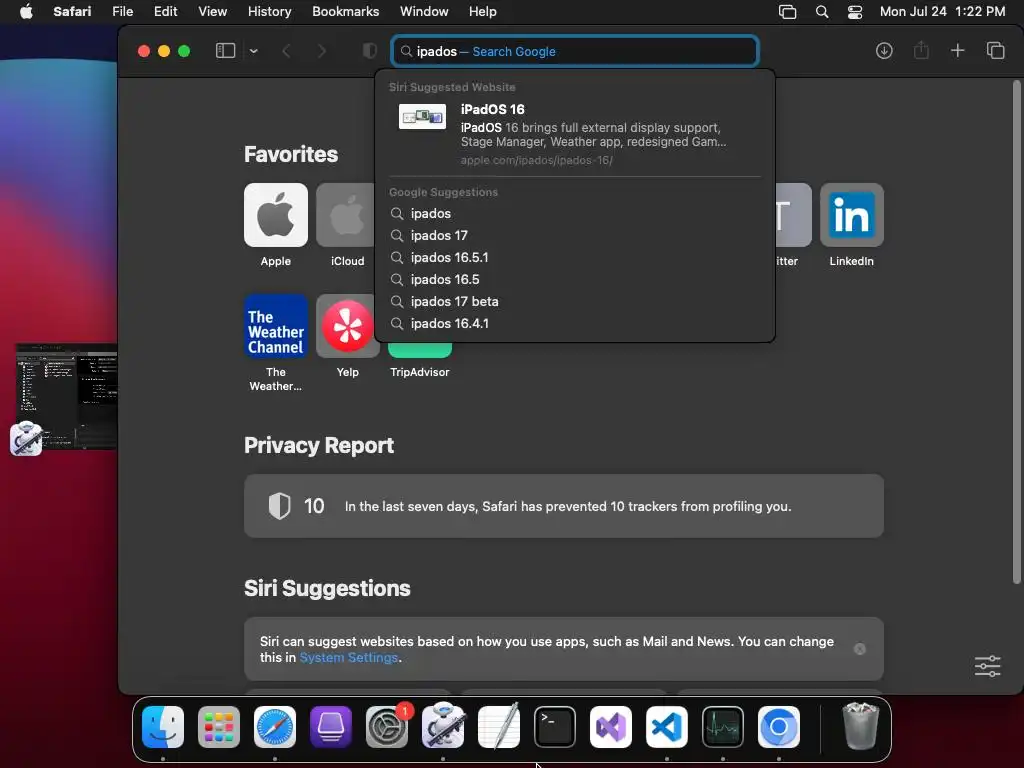Open the Trash in the Dock
This screenshot has width=1024, height=768.
861,726
